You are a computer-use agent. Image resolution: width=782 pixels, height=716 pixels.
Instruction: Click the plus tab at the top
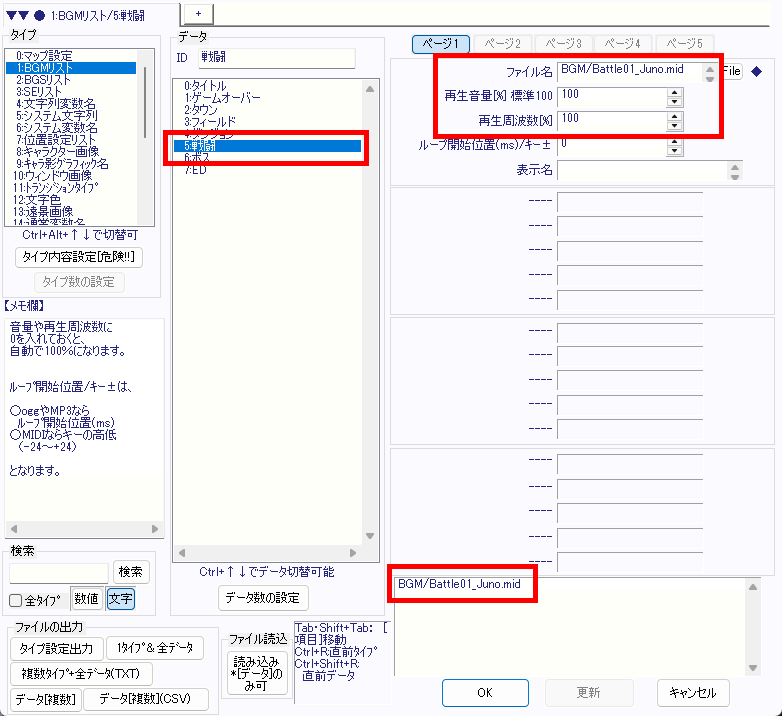pyautogui.click(x=198, y=12)
